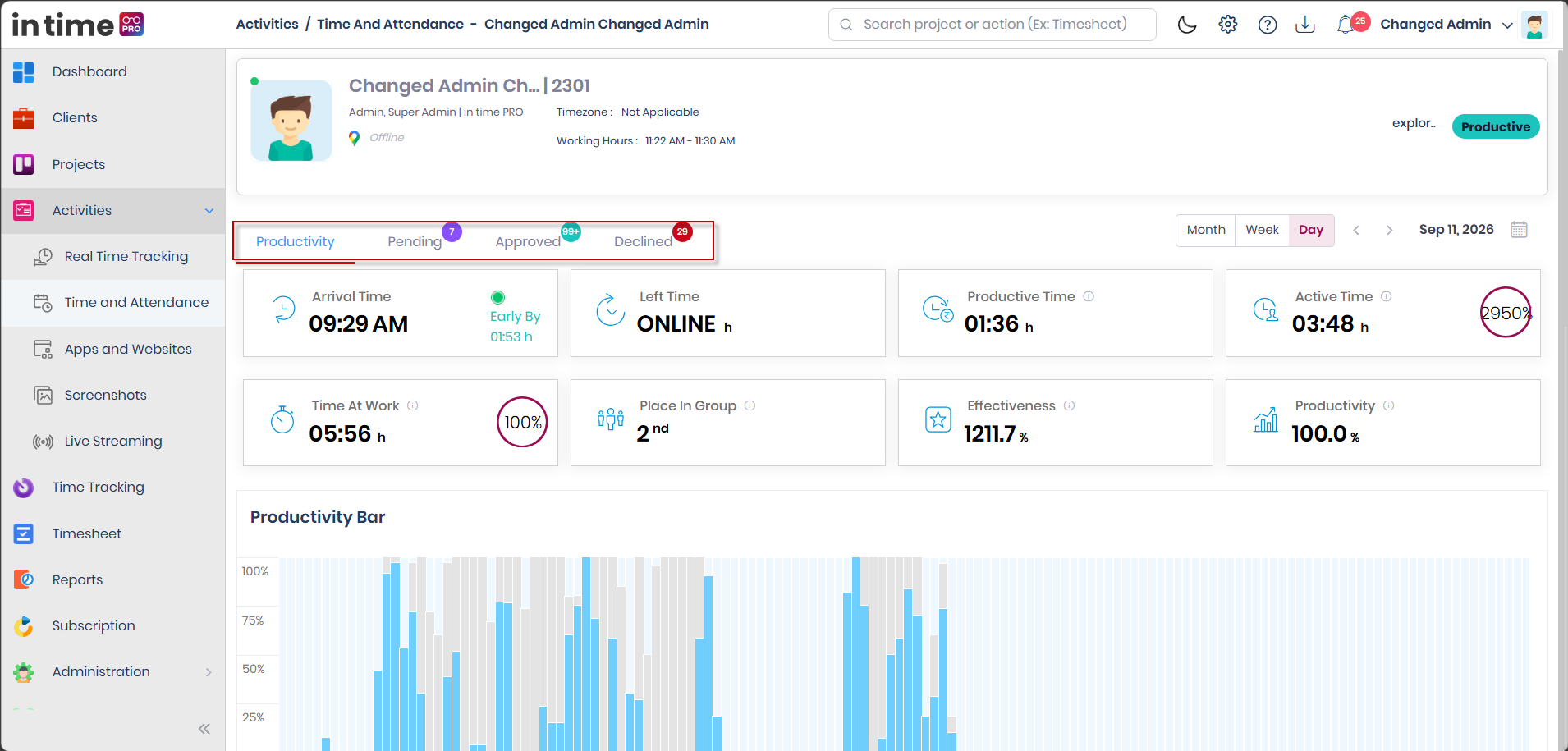The image size is (1568, 751).
Task: Switch to the Declined tab
Action: pos(644,241)
